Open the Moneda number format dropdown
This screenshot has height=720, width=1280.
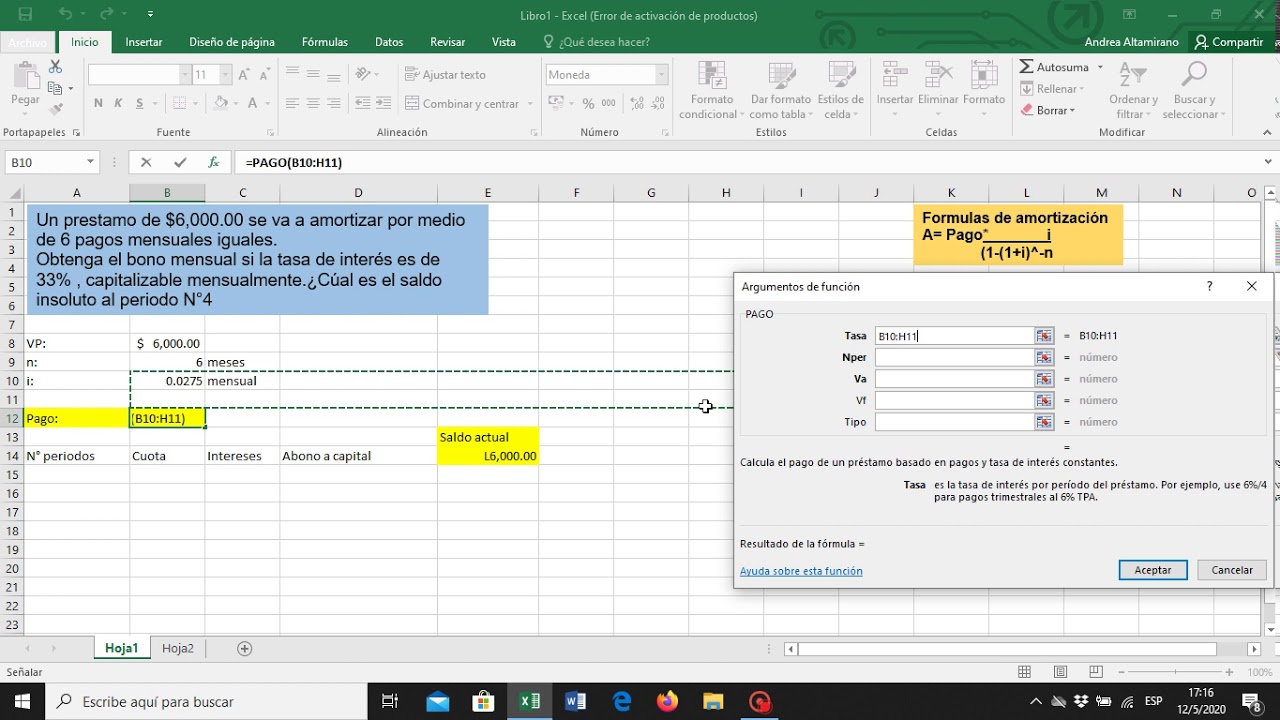661,75
